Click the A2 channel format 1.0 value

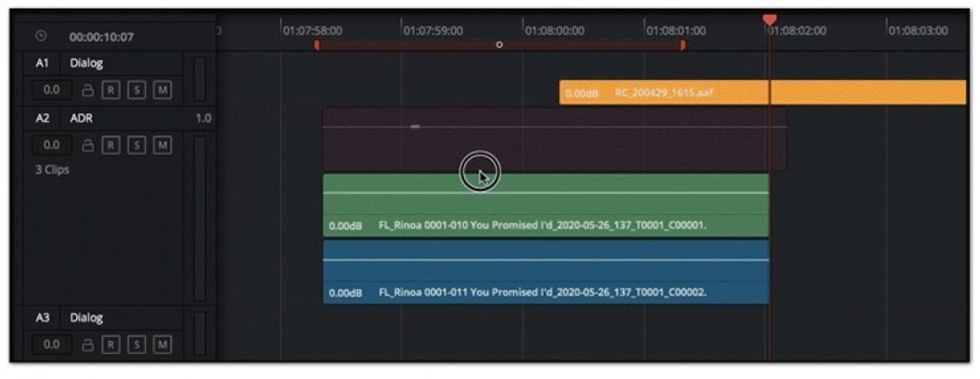[x=203, y=118]
